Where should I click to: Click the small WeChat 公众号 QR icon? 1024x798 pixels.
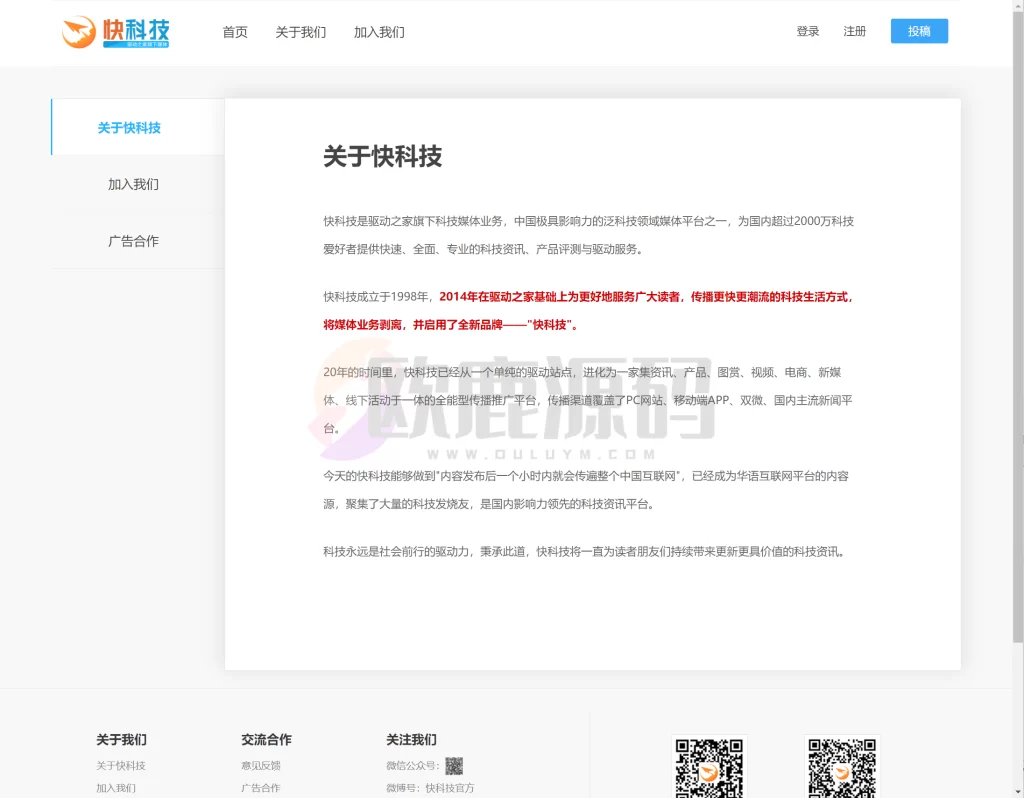452,765
